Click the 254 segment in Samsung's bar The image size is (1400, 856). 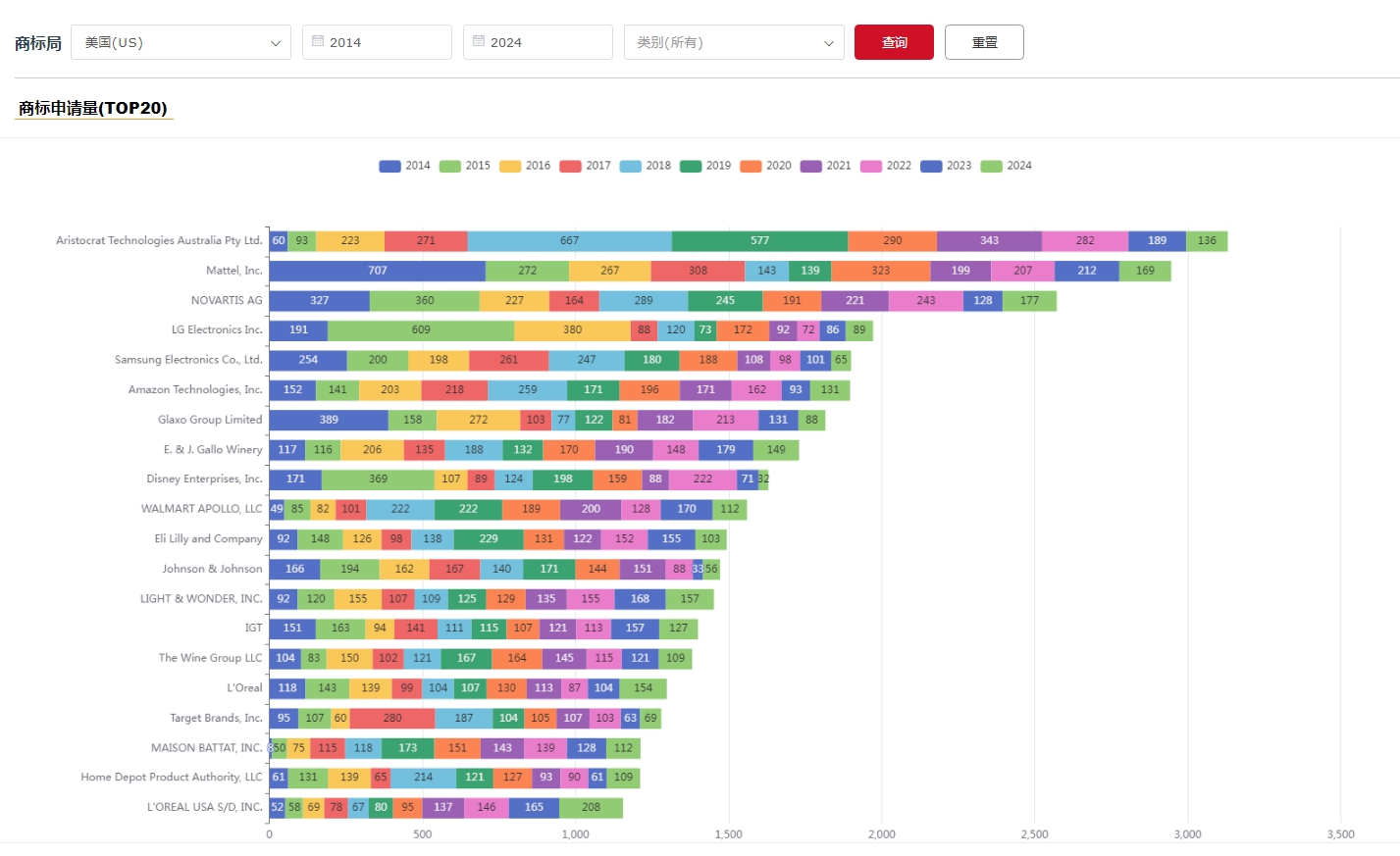click(308, 360)
